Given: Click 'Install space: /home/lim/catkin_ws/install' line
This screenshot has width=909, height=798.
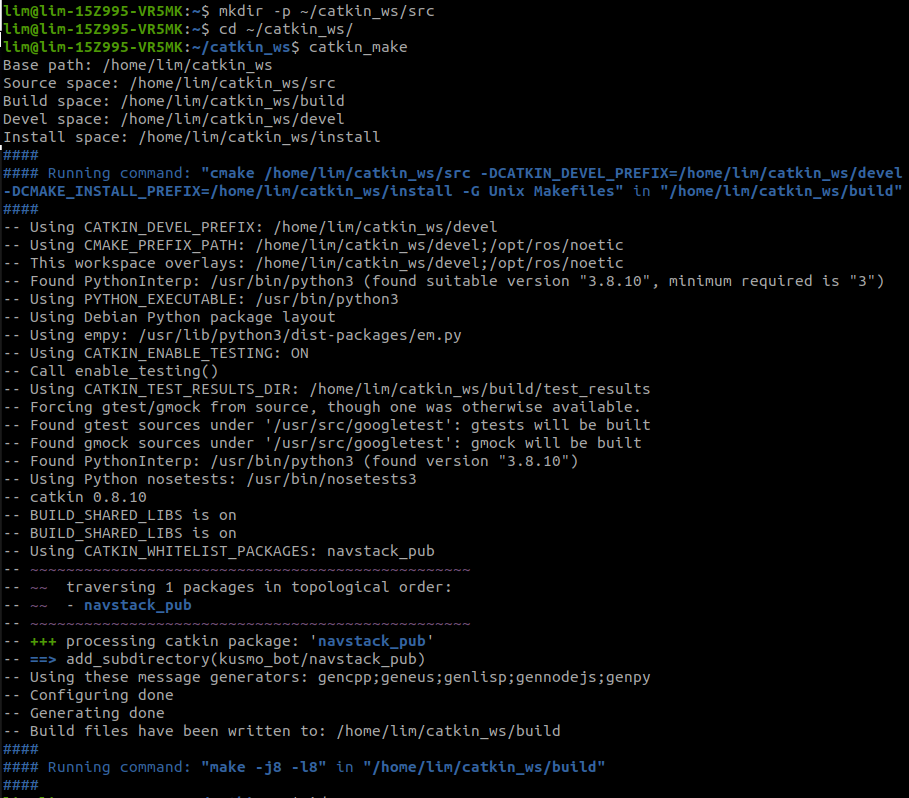Looking at the screenshot, I should click(x=191, y=137).
